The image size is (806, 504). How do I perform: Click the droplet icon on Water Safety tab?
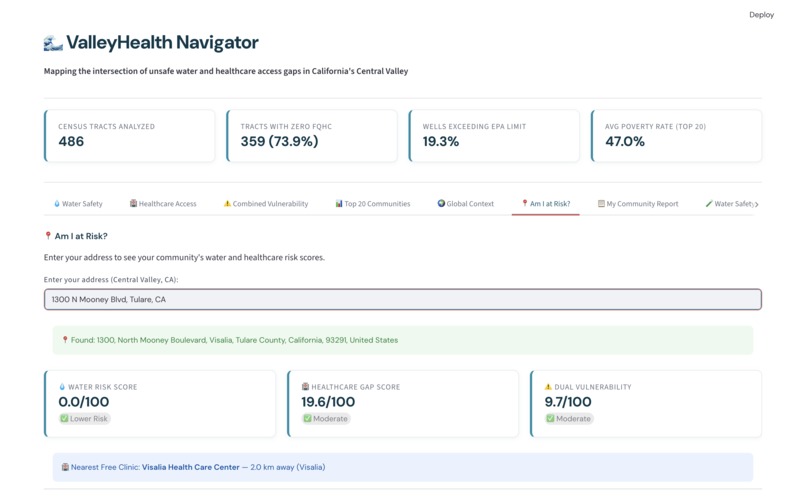tap(57, 204)
